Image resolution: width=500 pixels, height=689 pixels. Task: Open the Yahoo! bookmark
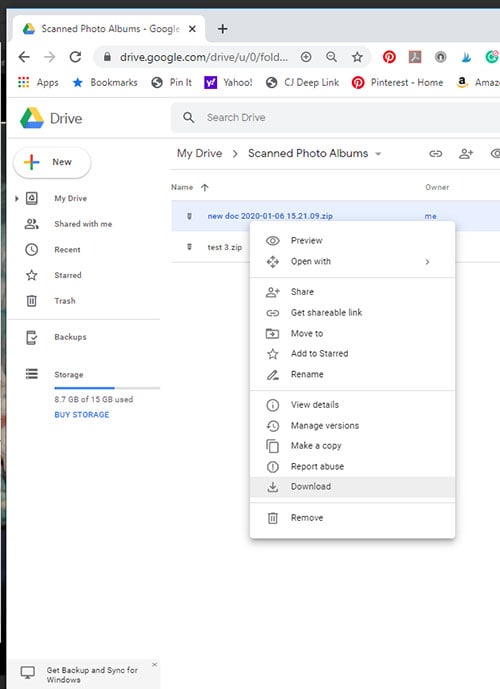[x=228, y=82]
